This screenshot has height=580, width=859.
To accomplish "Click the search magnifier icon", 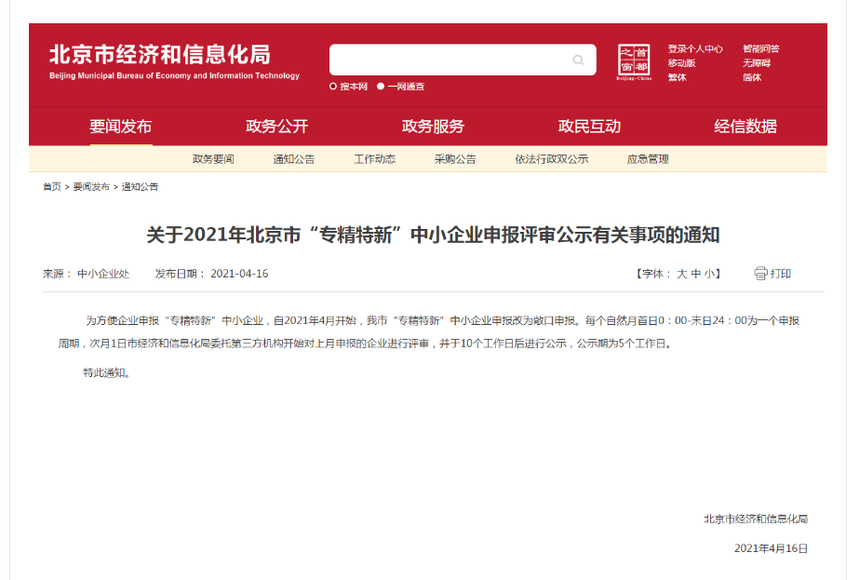I will [578, 60].
